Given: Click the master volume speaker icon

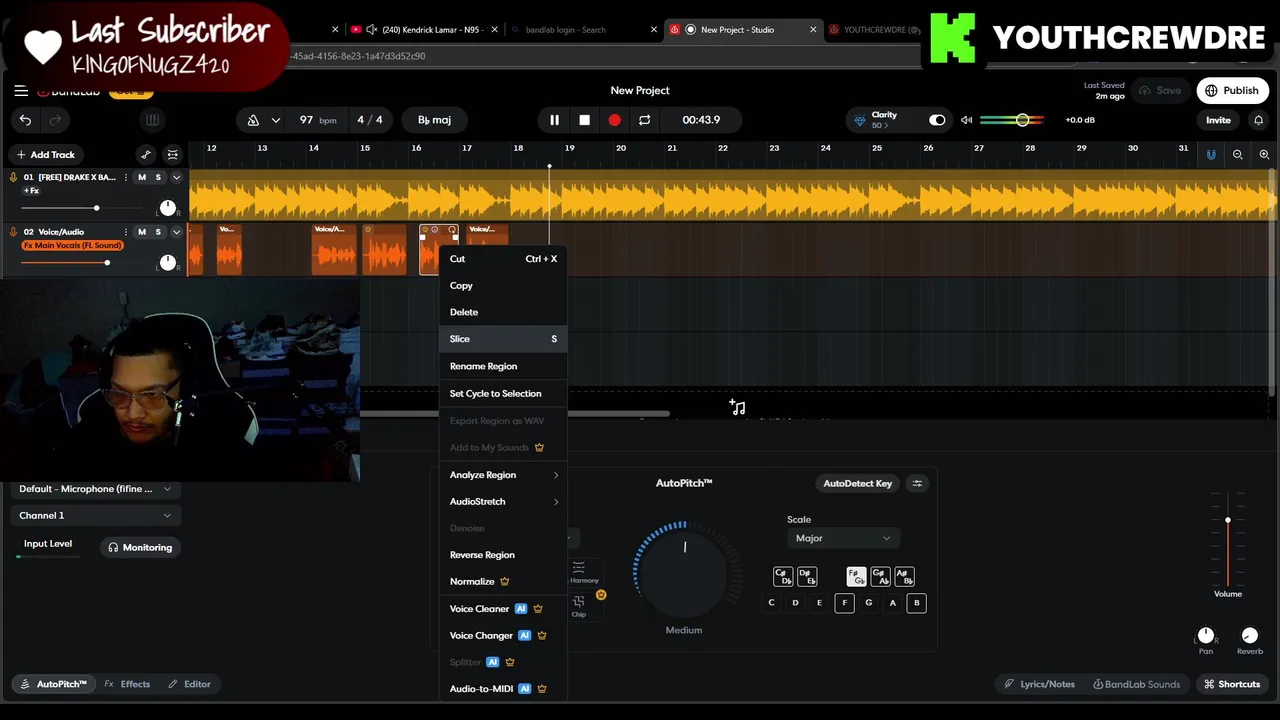Looking at the screenshot, I should (966, 120).
